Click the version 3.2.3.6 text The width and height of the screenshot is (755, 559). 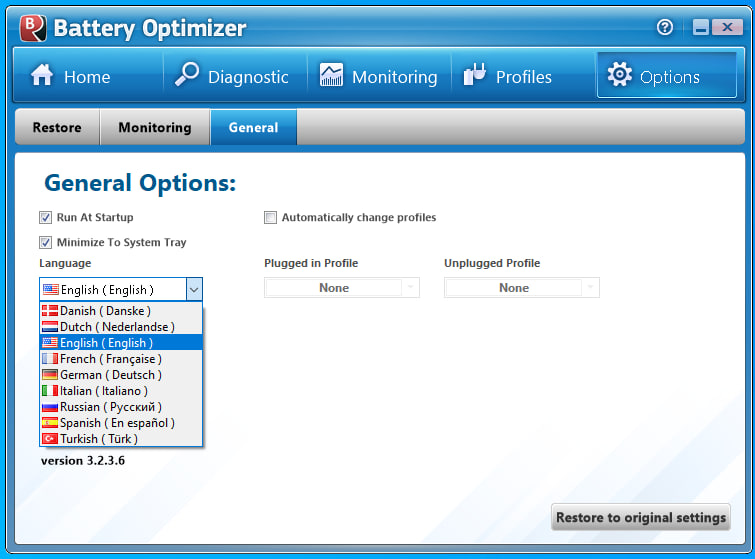83,461
